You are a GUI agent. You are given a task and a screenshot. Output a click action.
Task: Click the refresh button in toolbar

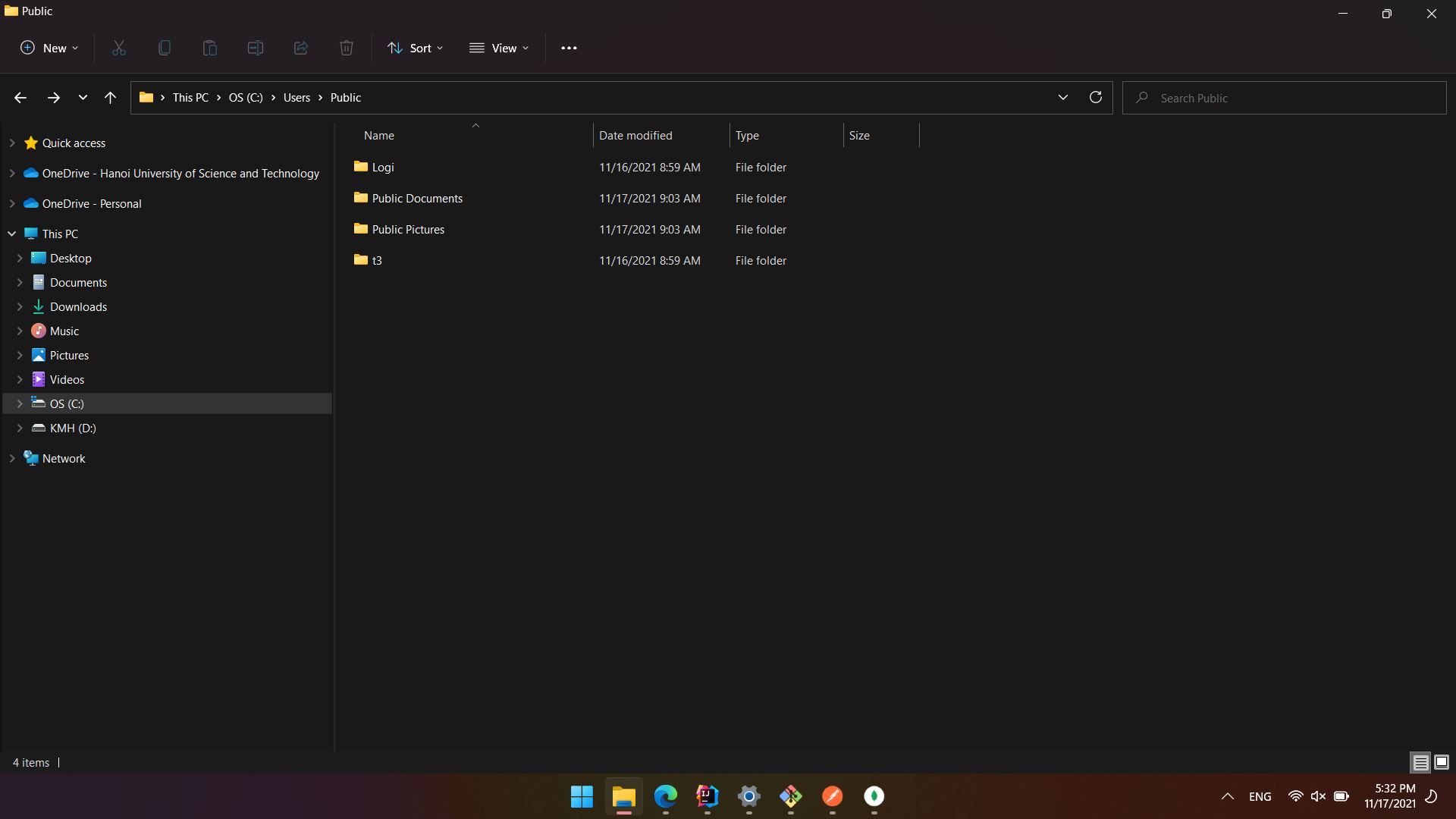[x=1096, y=97]
